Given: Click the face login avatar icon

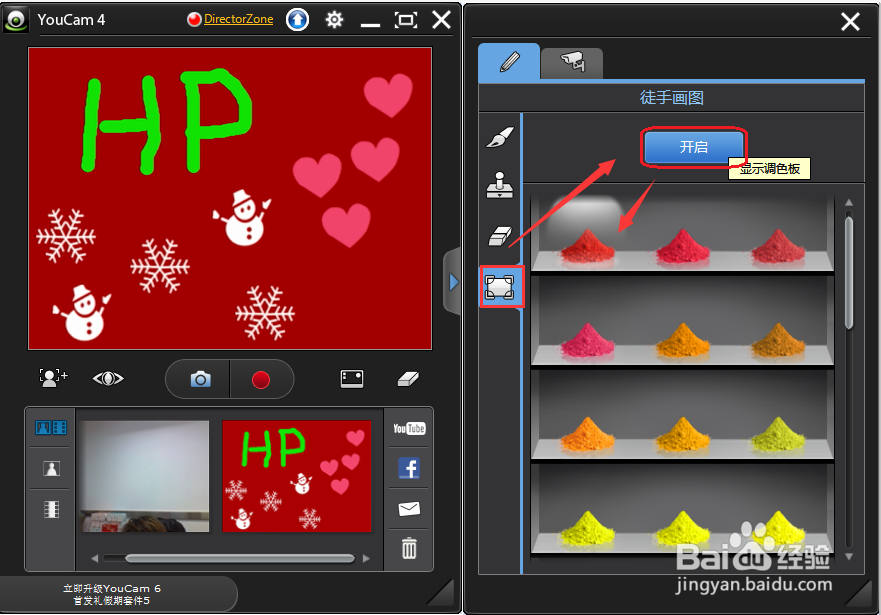Looking at the screenshot, I should coord(53,378).
